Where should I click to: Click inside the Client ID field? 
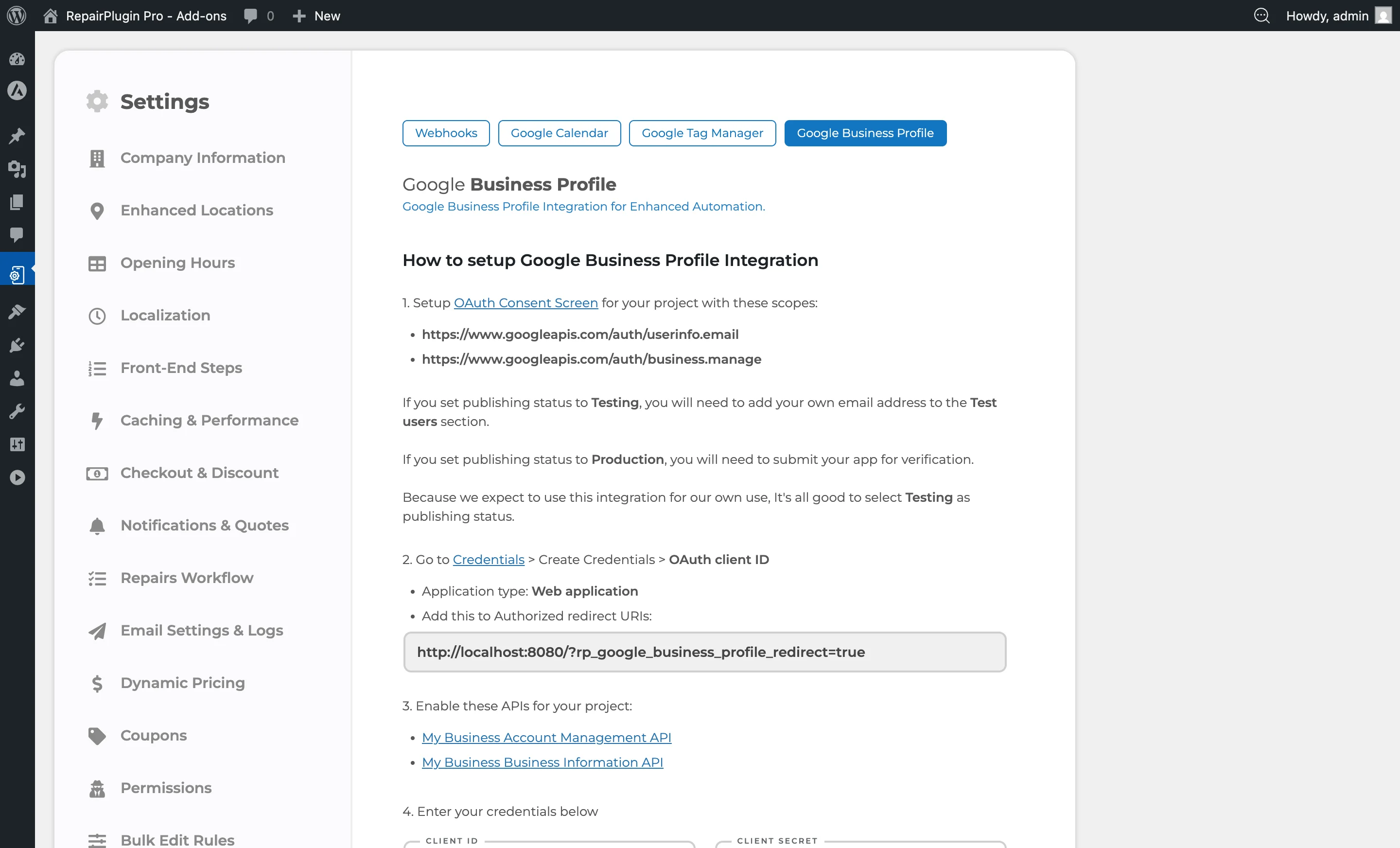point(547,846)
